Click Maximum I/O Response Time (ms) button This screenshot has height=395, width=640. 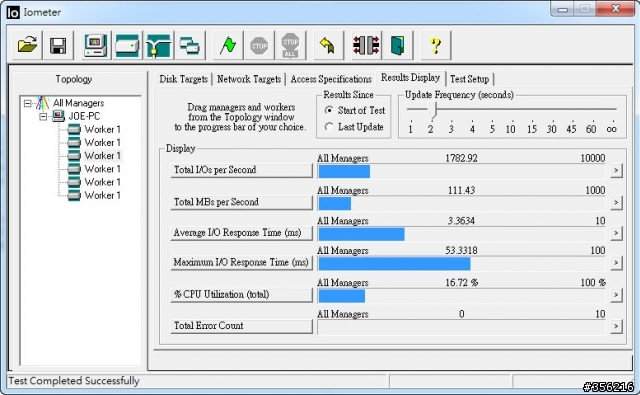point(241,262)
